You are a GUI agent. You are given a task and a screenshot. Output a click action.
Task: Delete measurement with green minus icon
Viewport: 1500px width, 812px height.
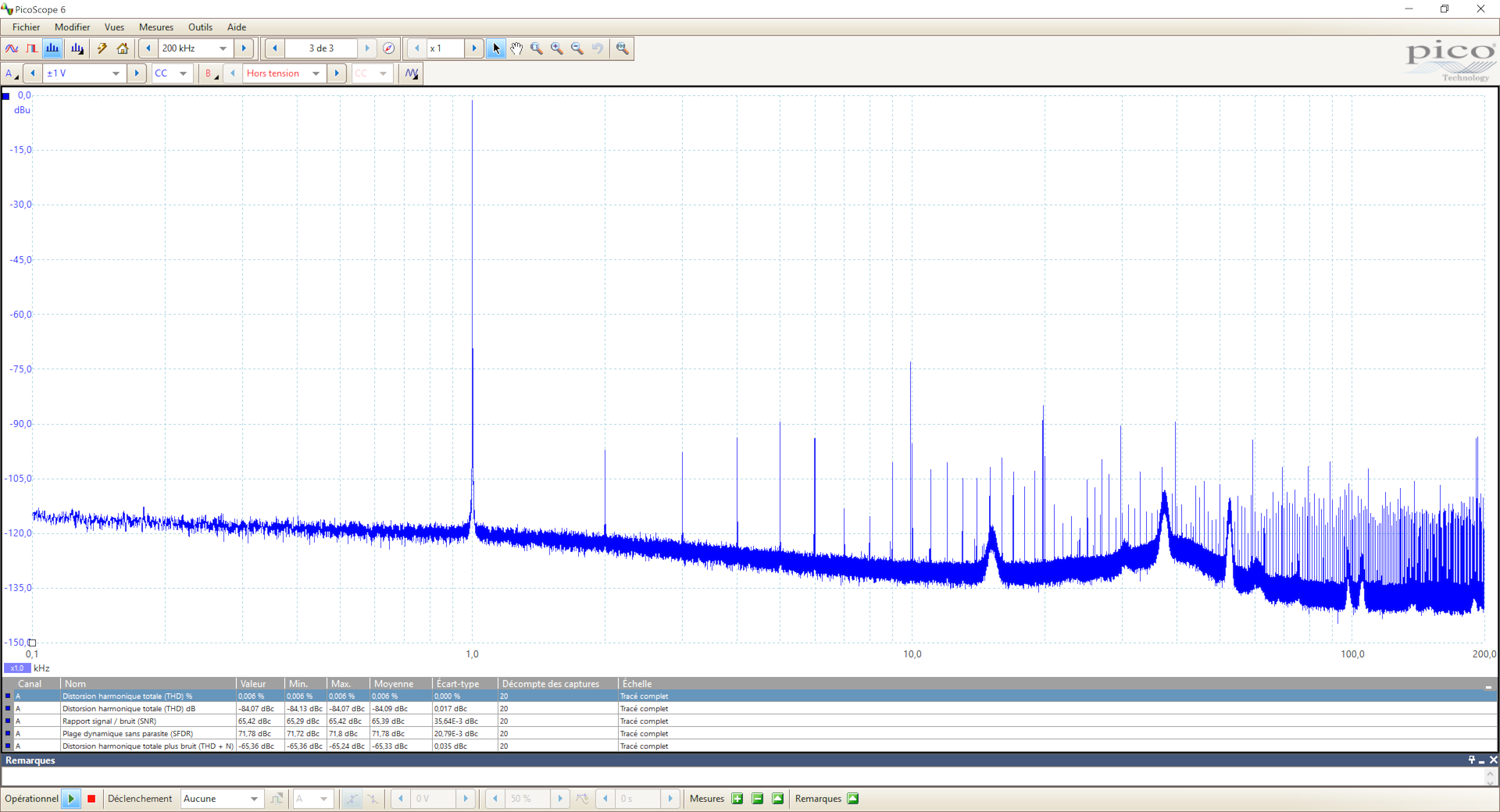click(x=758, y=799)
